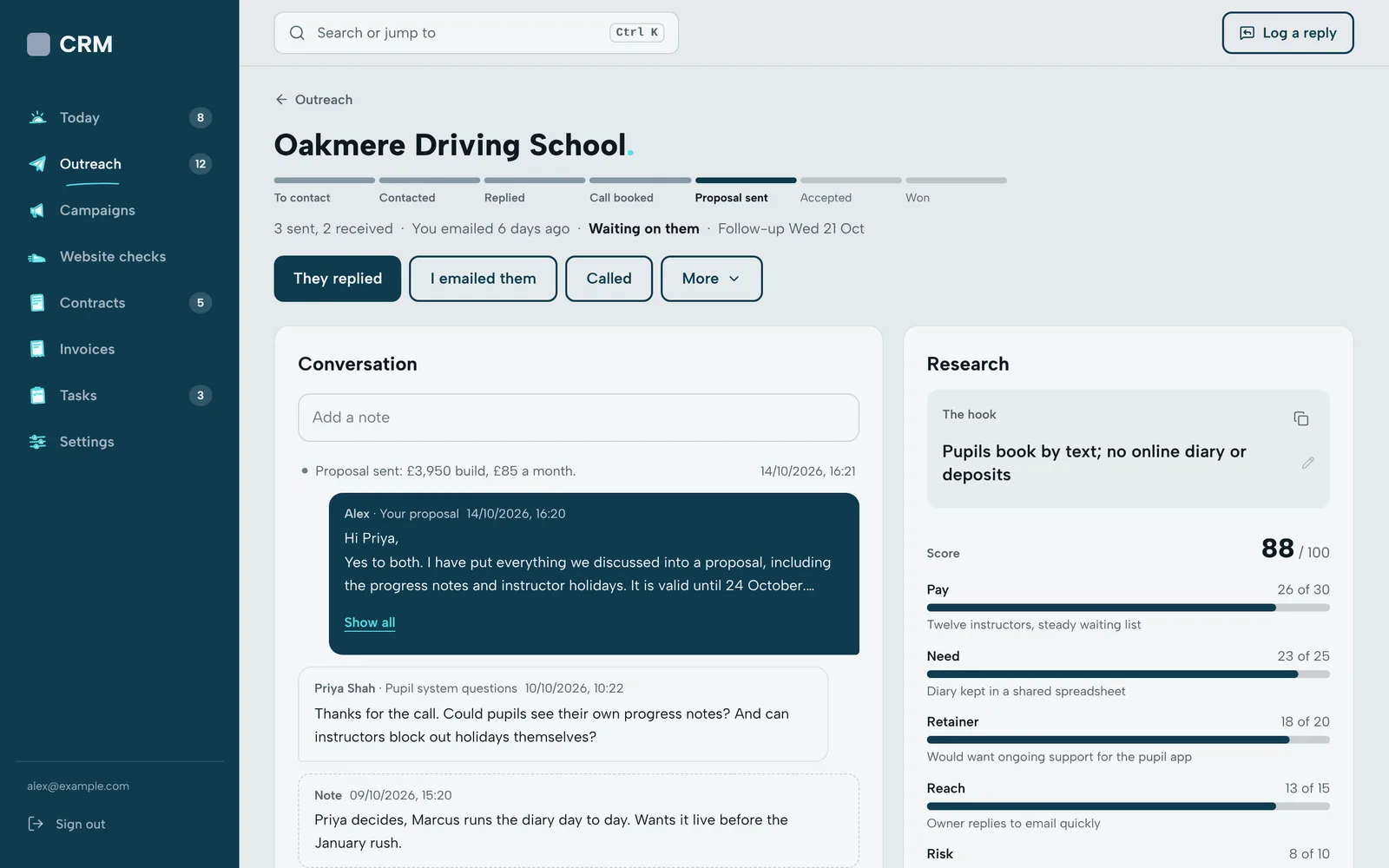
Task: Click the Search or jump to box
Action: pos(476,33)
